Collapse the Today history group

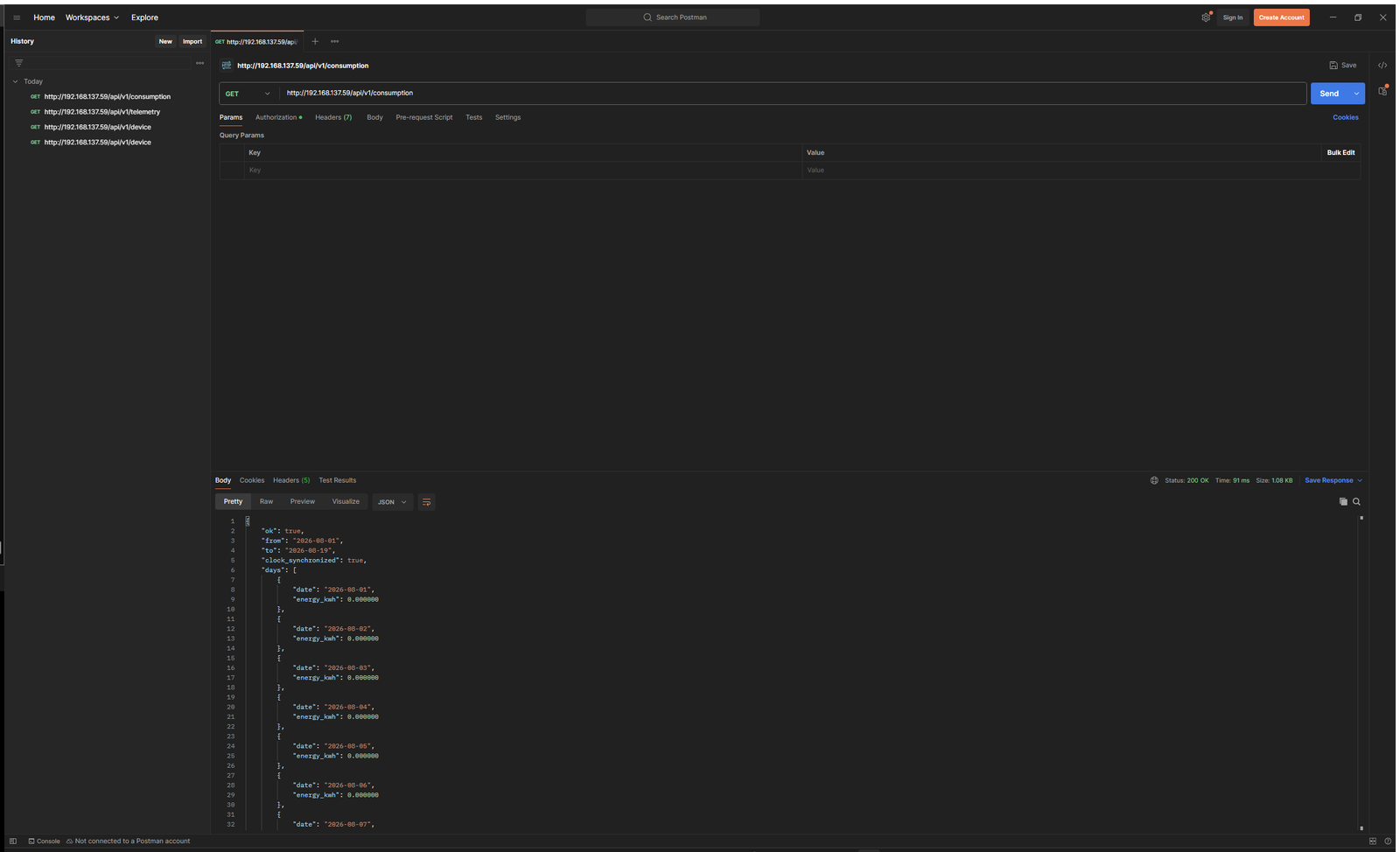point(15,81)
